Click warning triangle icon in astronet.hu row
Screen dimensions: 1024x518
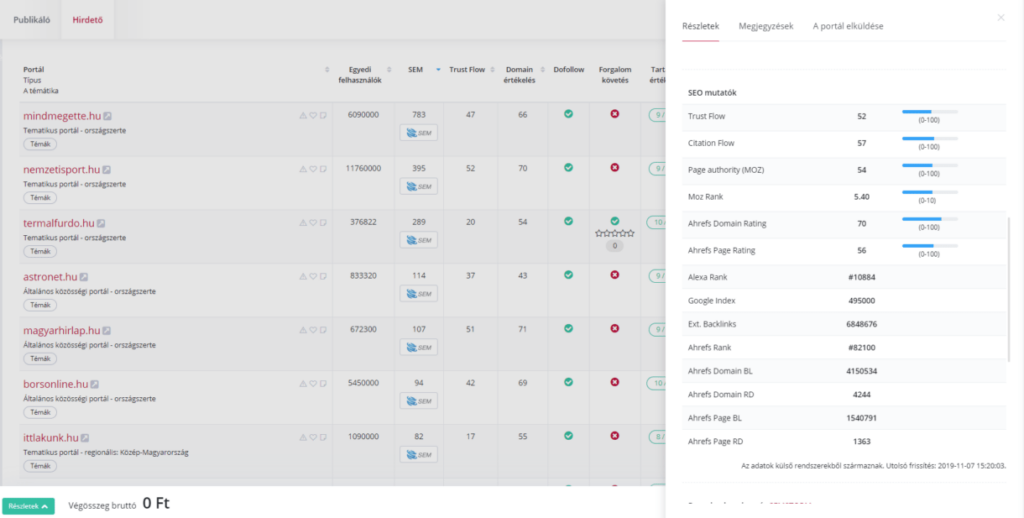[302, 277]
